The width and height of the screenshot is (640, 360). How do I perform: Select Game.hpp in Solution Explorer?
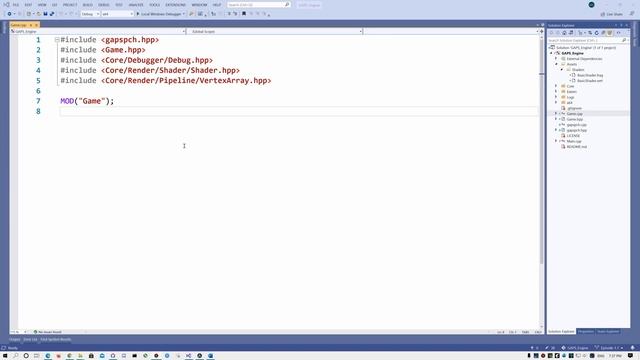click(x=574, y=119)
